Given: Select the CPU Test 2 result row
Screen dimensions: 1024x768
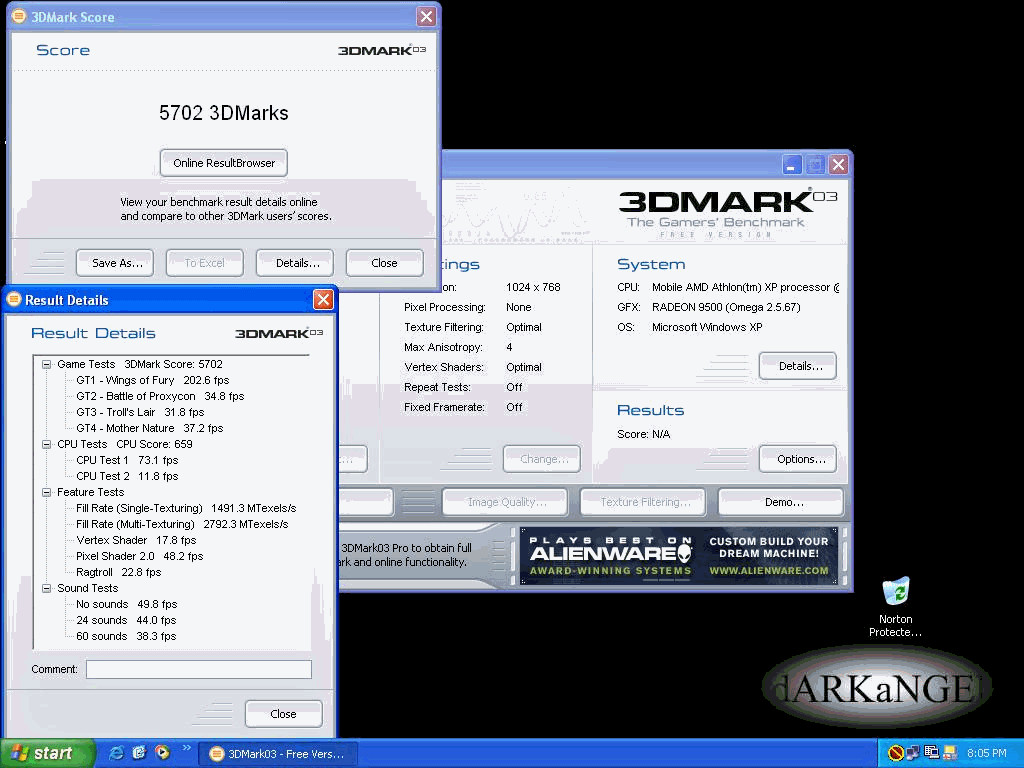Looking at the screenshot, I should pyautogui.click(x=127, y=477).
